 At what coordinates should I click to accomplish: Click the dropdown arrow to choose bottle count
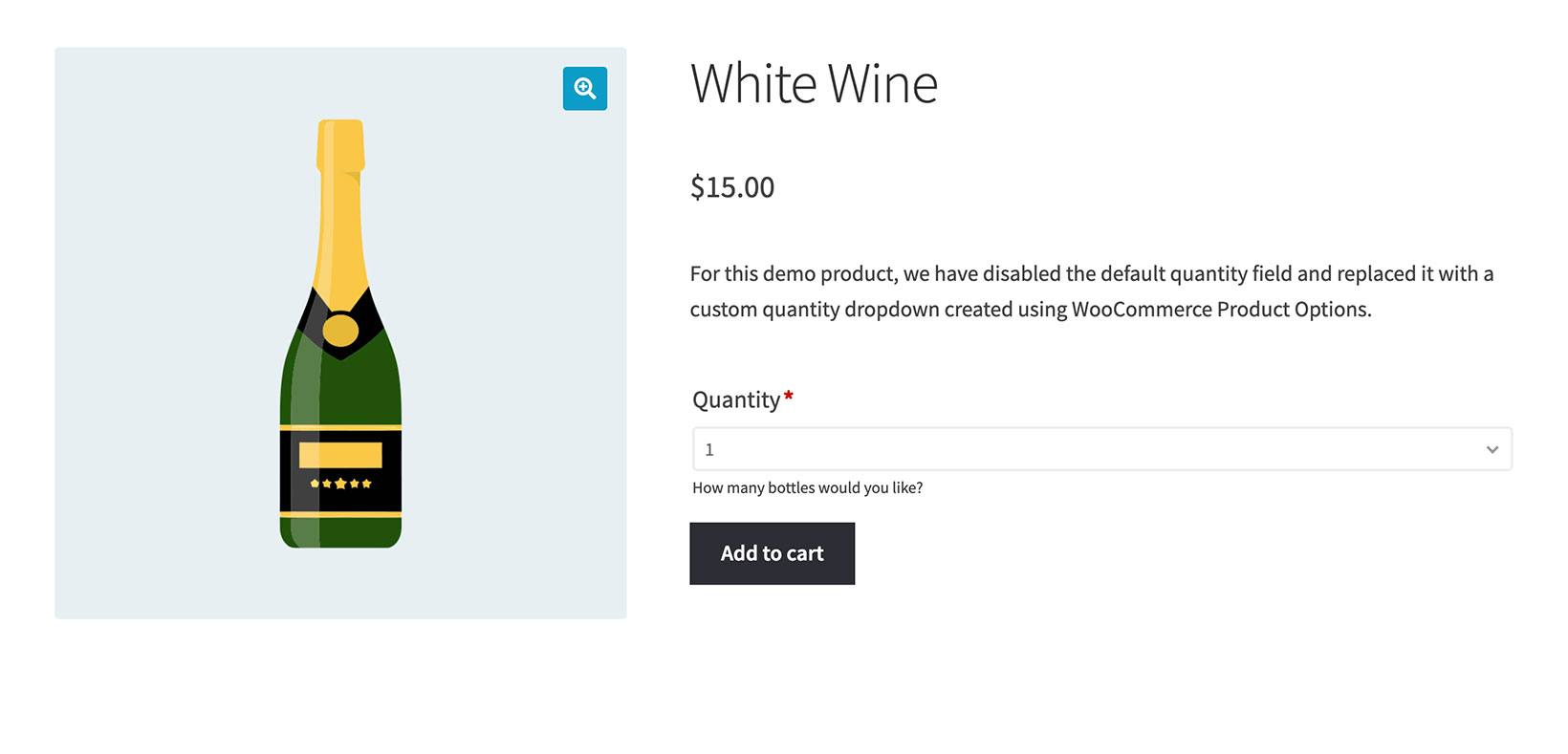click(1492, 448)
